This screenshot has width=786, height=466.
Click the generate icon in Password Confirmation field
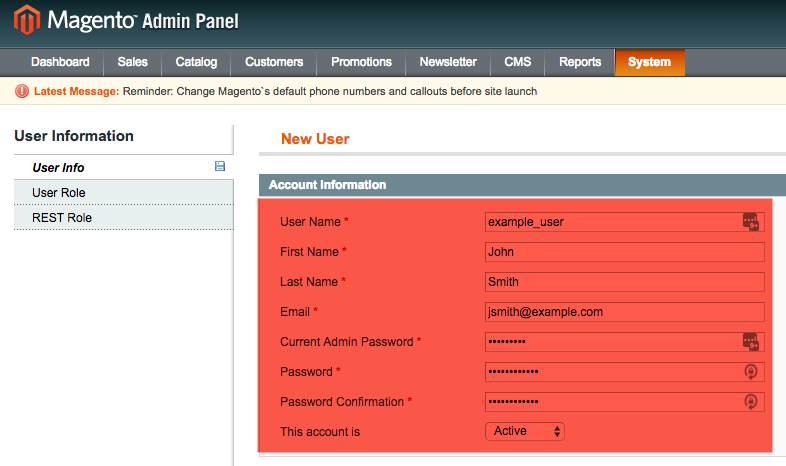point(751,402)
